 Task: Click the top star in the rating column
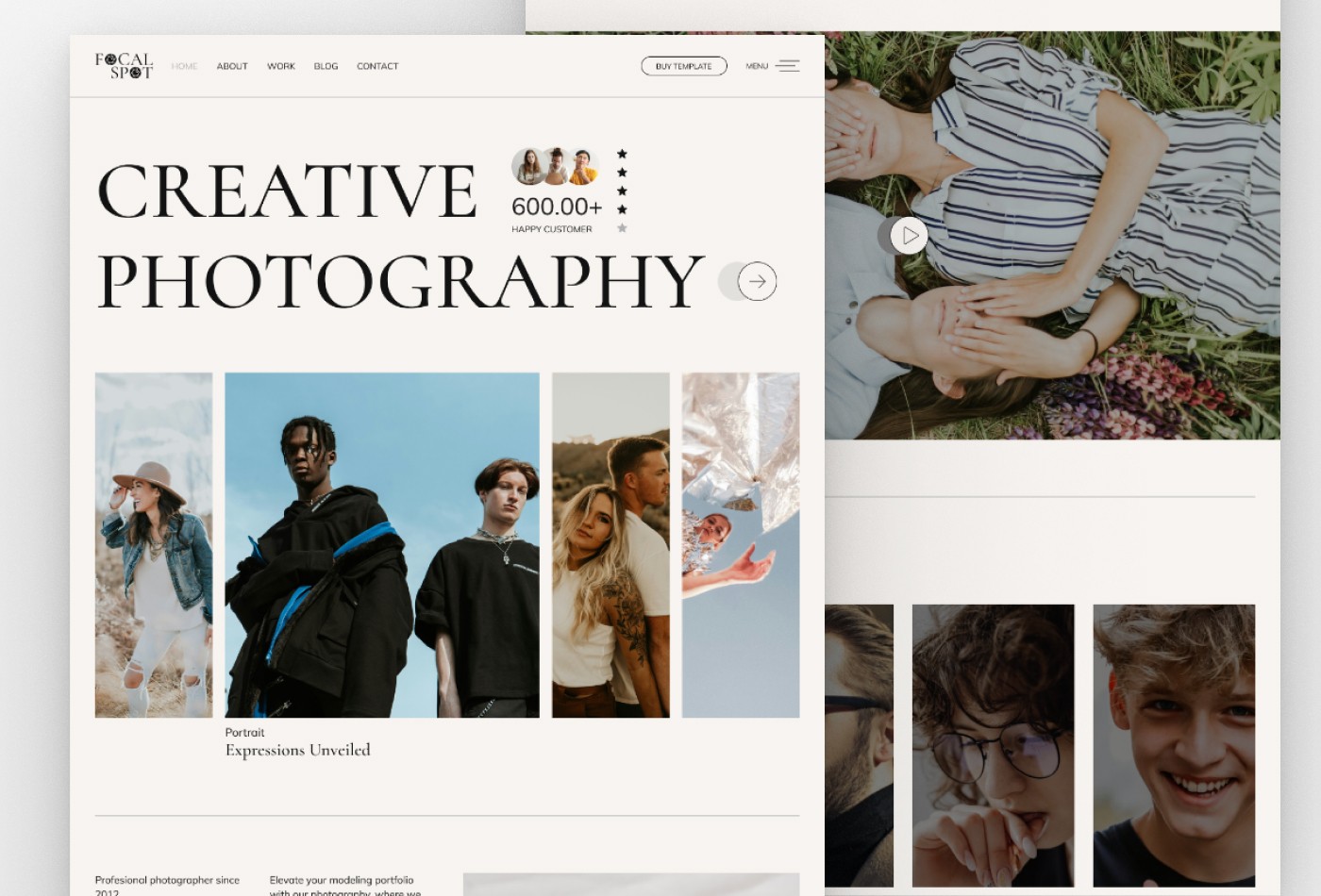point(621,152)
